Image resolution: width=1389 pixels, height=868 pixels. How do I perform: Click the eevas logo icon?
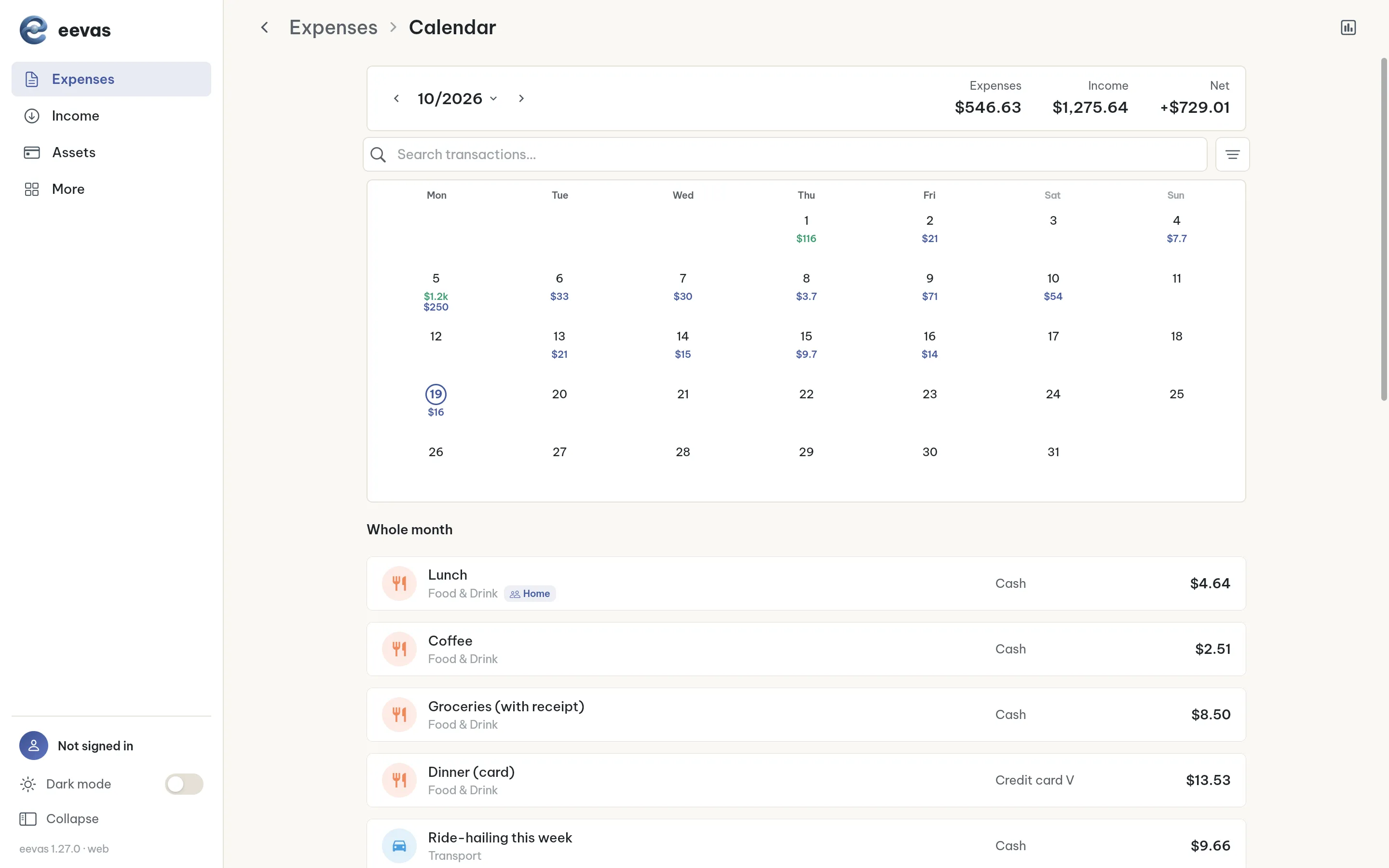(x=33, y=30)
